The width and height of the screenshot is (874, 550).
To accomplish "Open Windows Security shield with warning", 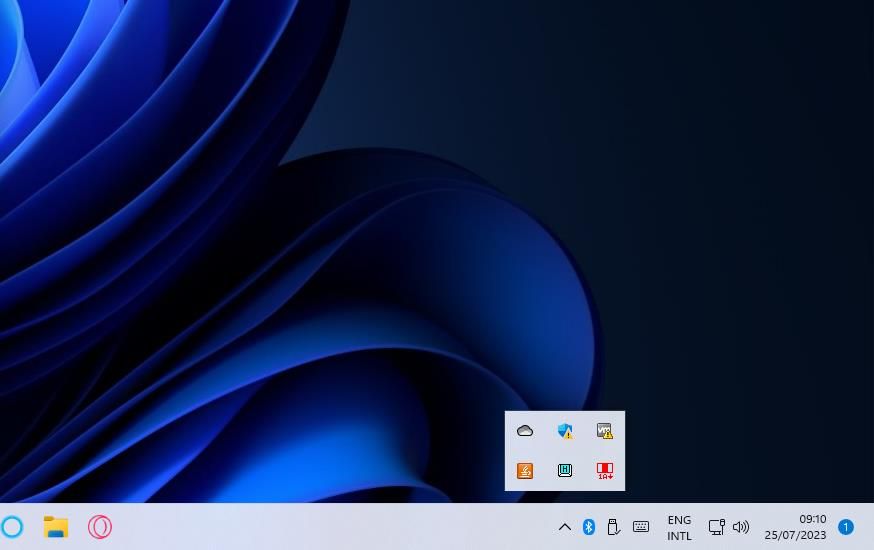I will [x=565, y=431].
